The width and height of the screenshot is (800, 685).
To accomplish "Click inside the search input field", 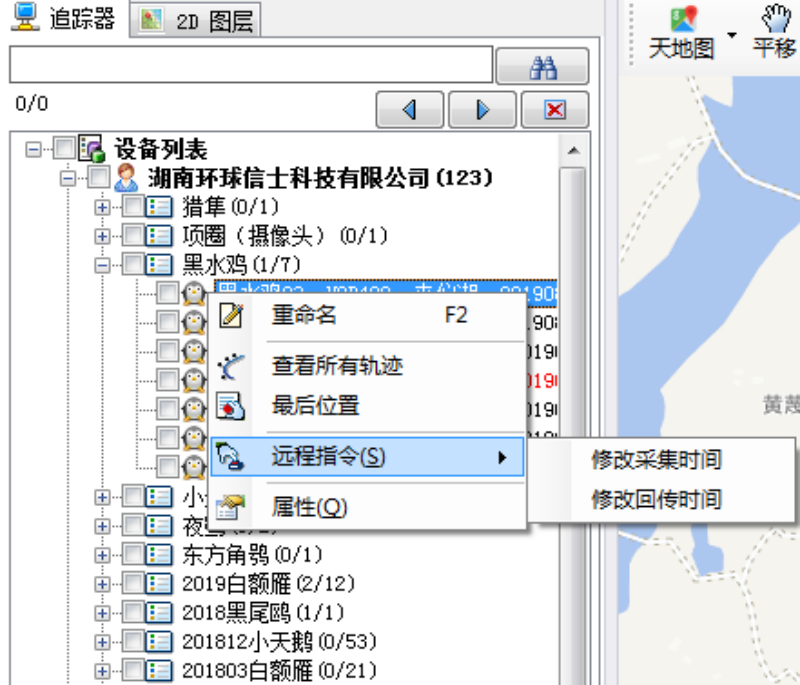I will [250, 65].
